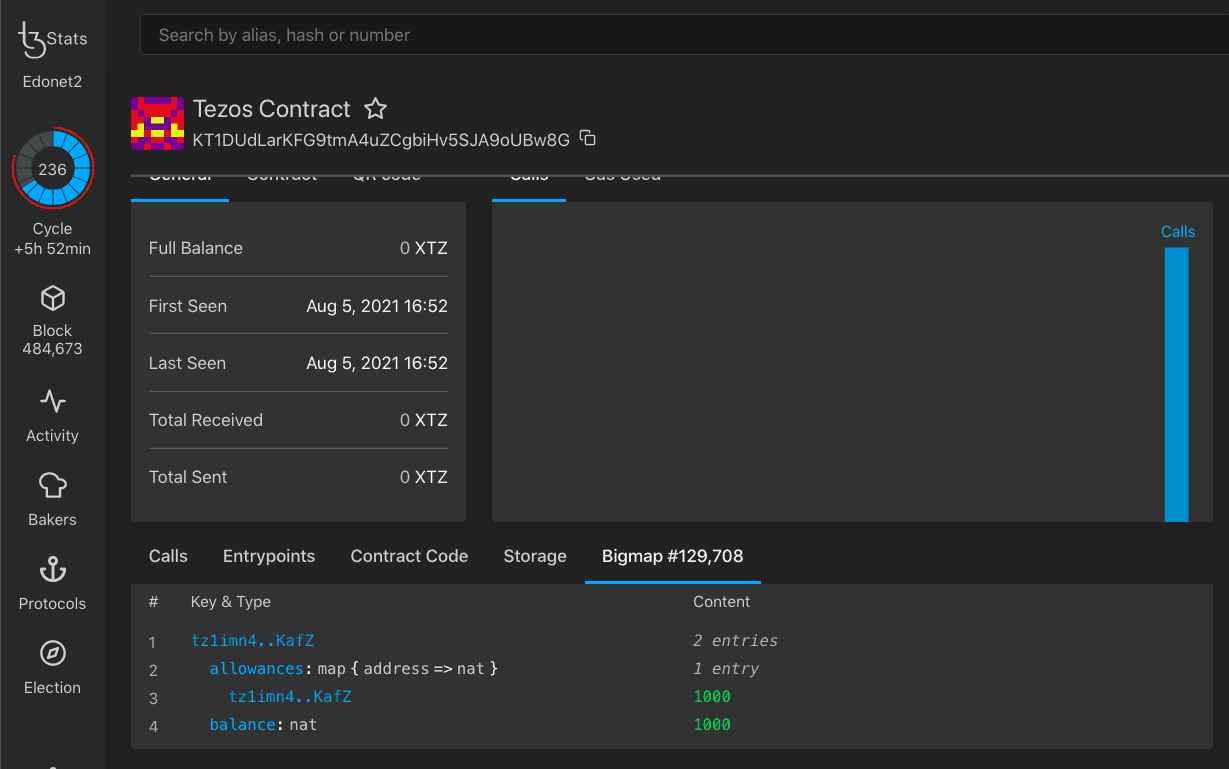Open the Contract Code tab
Viewport: 1229px width, 769px height.
pos(409,557)
